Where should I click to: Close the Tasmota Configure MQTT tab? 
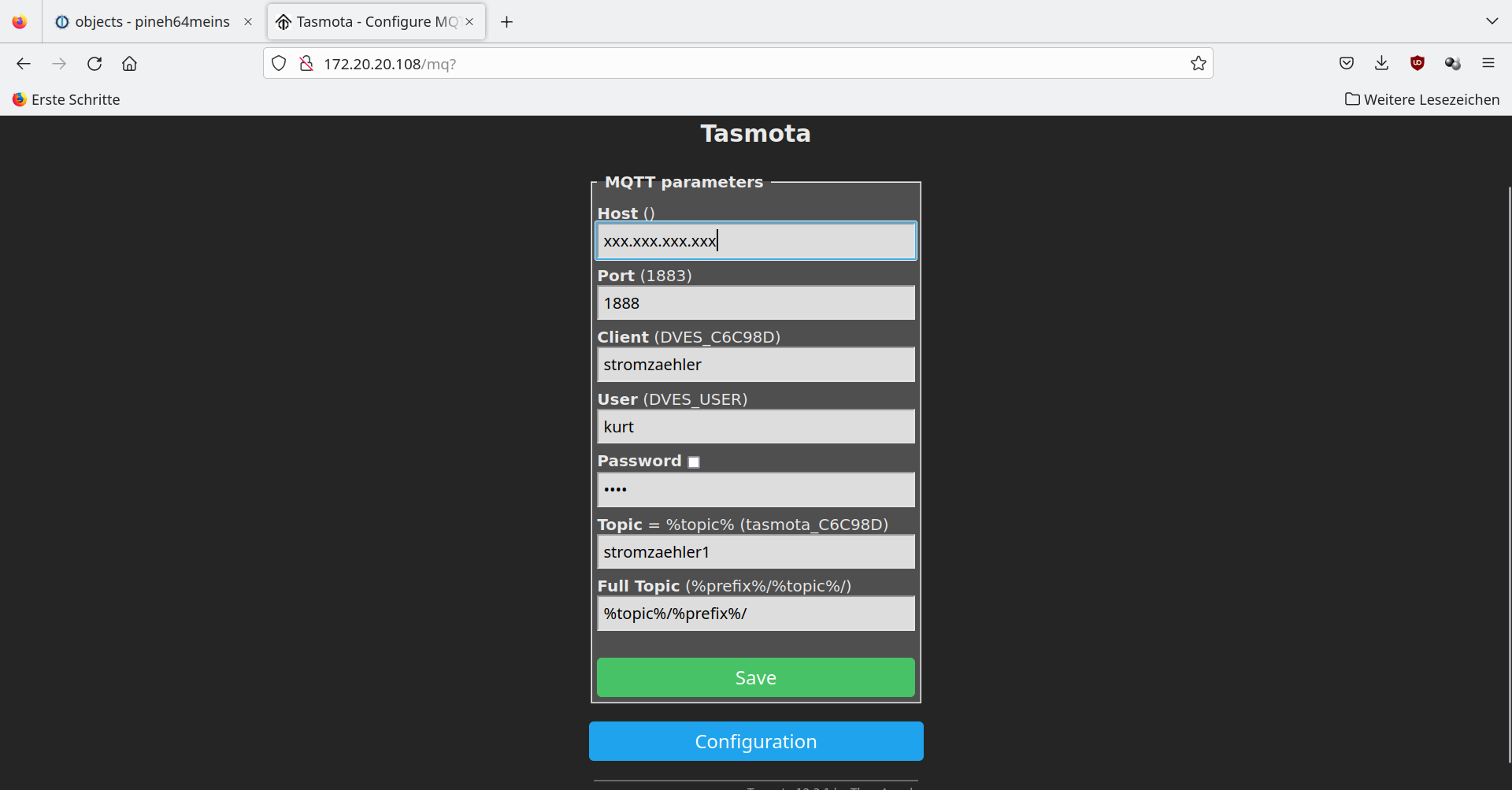click(470, 22)
